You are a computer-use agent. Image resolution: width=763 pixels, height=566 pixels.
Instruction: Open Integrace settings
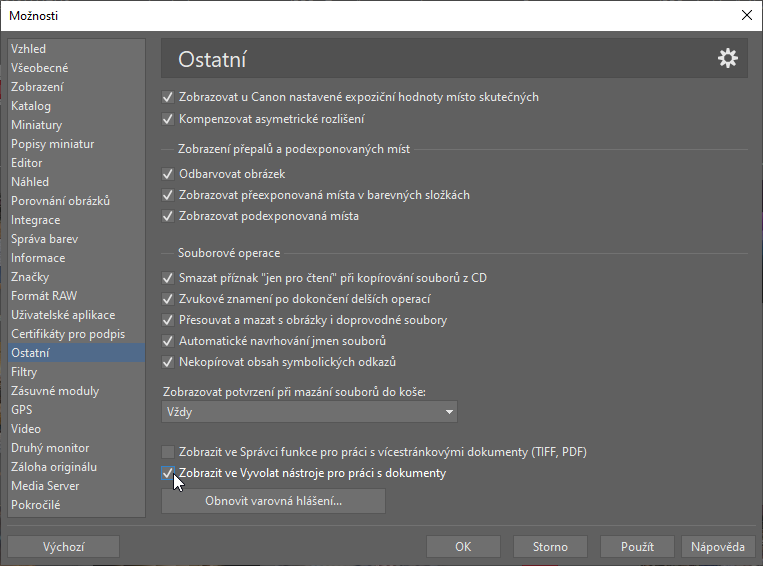point(76,220)
